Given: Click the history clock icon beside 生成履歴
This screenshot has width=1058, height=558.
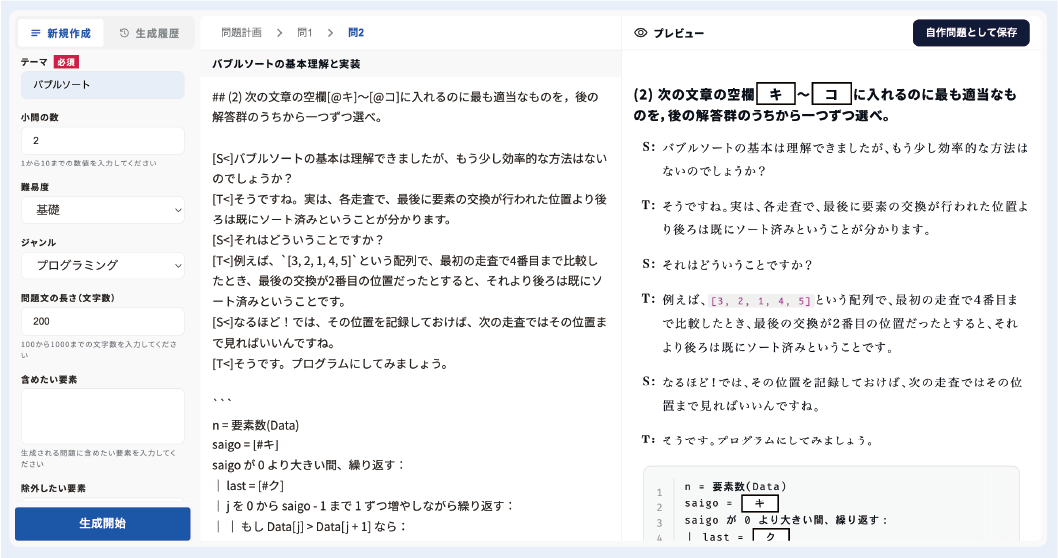Looking at the screenshot, I should point(124,33).
